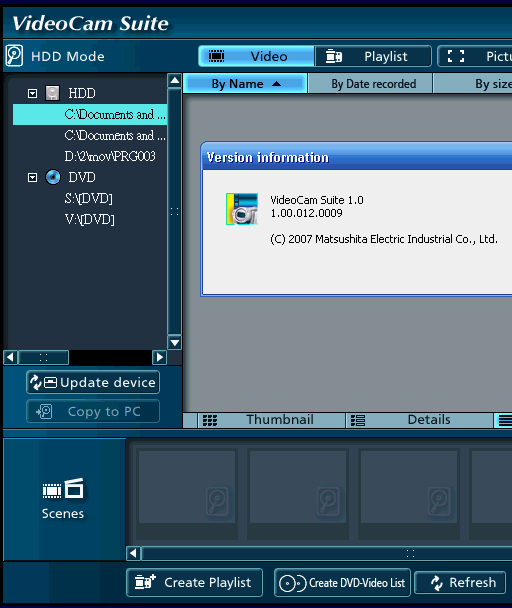Screen dimensions: 512x608
Task: Open the Video tab
Action: 256,56
